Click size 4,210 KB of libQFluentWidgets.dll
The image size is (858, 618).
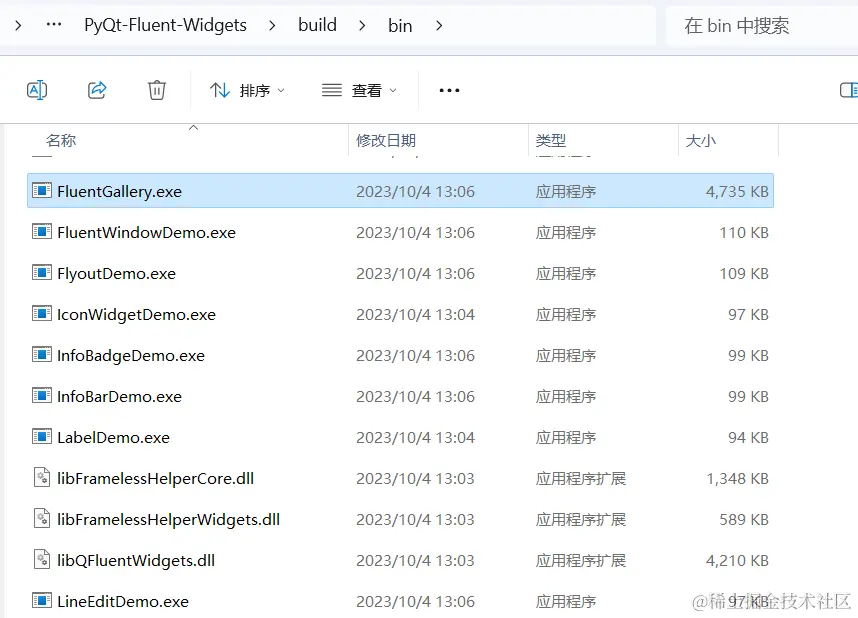737,561
